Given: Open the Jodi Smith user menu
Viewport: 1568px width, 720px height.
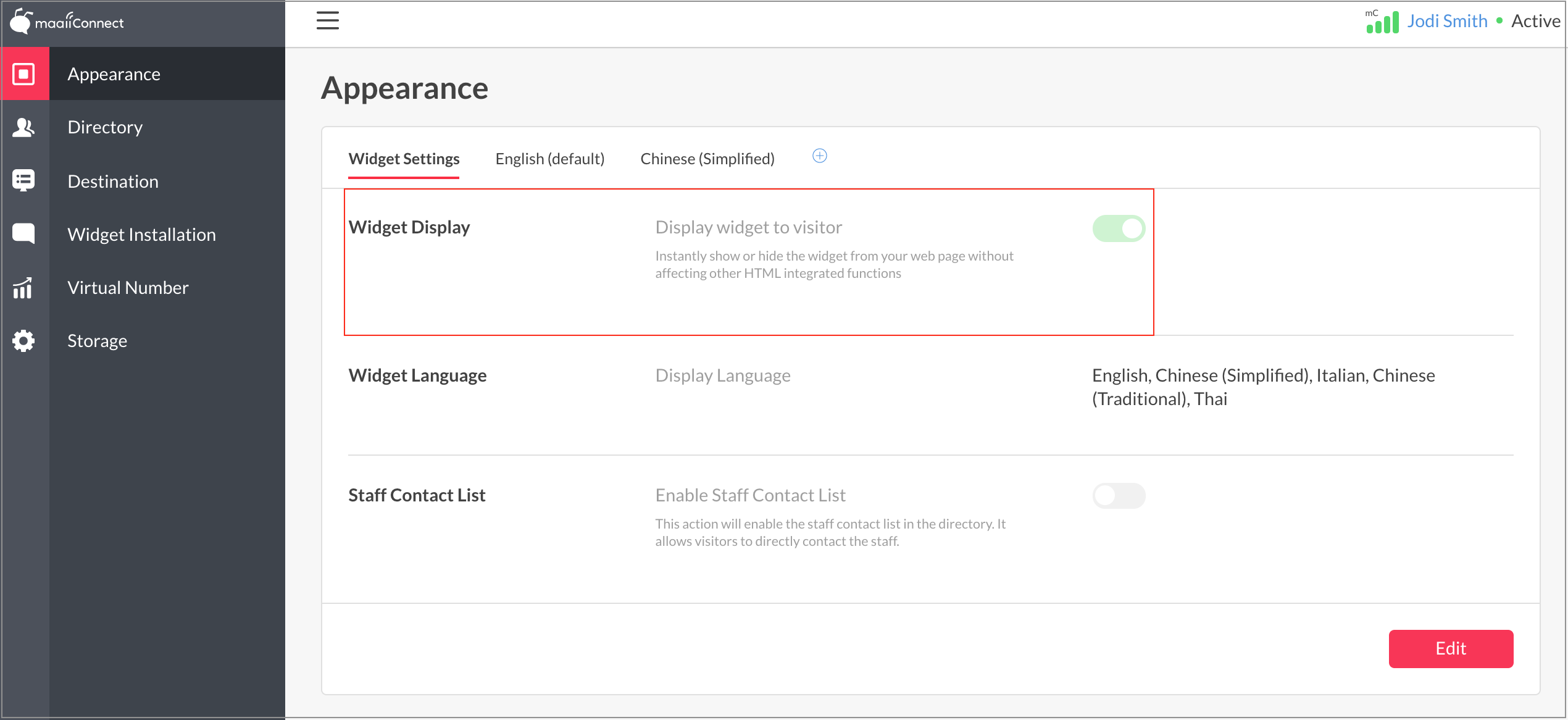Looking at the screenshot, I should coord(1446,22).
